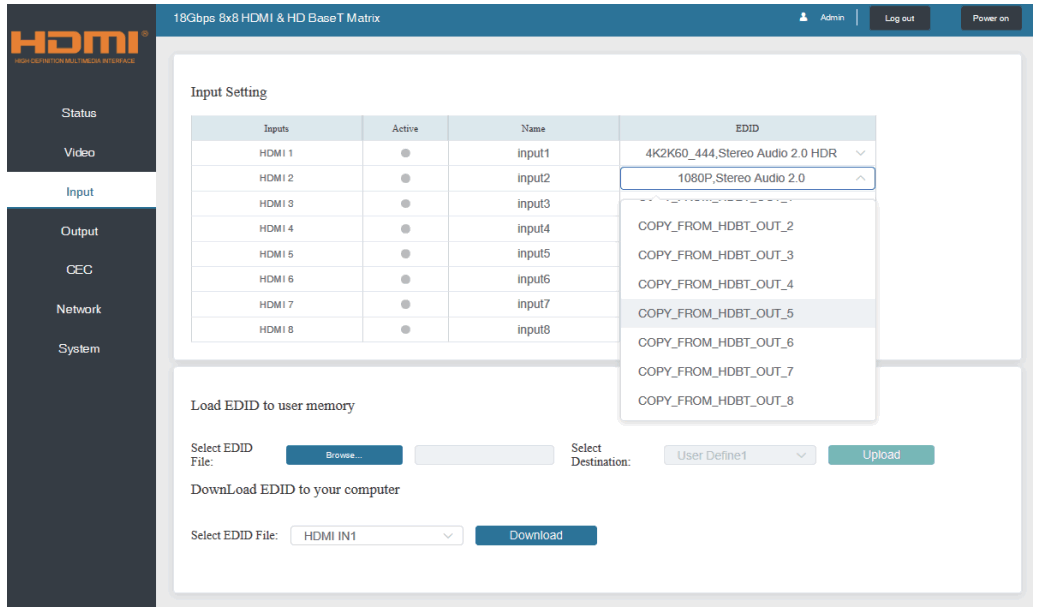Image resolution: width=1041 pixels, height=613 pixels.
Task: Navigate to the Status page
Action: [78, 113]
